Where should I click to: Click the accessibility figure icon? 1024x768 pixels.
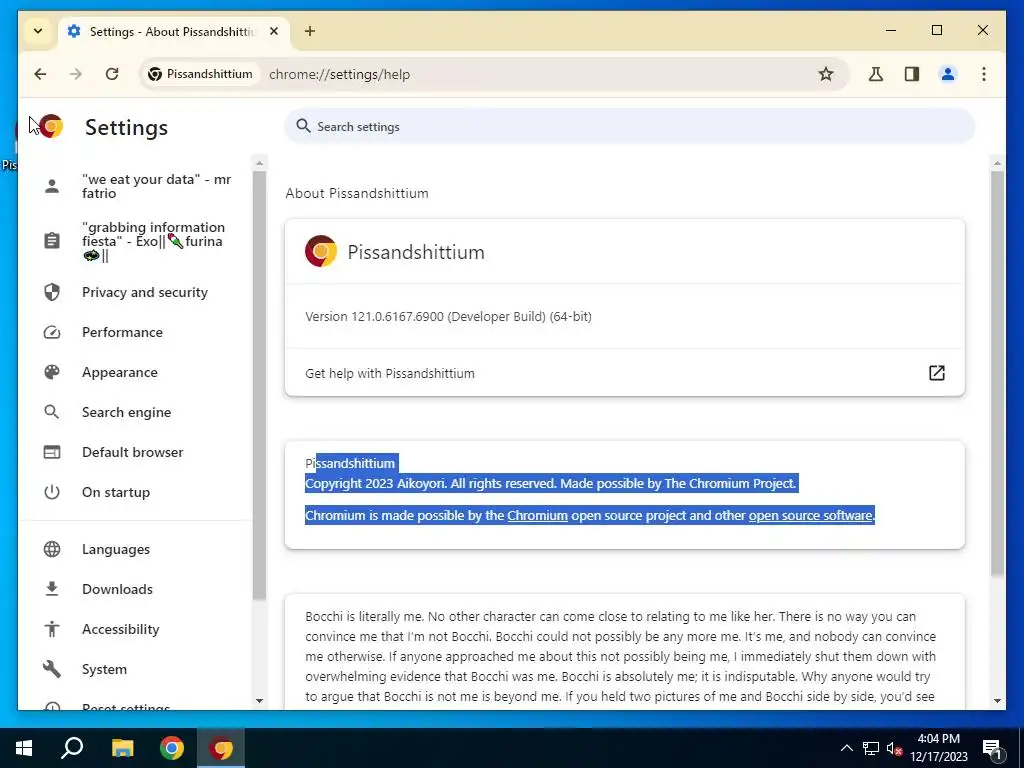pos(52,629)
